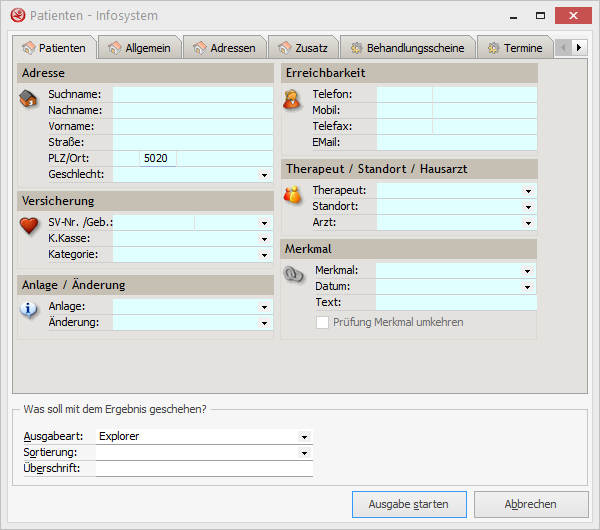Enable Prüfung Merkmal umkehren checkbox
Screen dimensions: 600x530
323,322
